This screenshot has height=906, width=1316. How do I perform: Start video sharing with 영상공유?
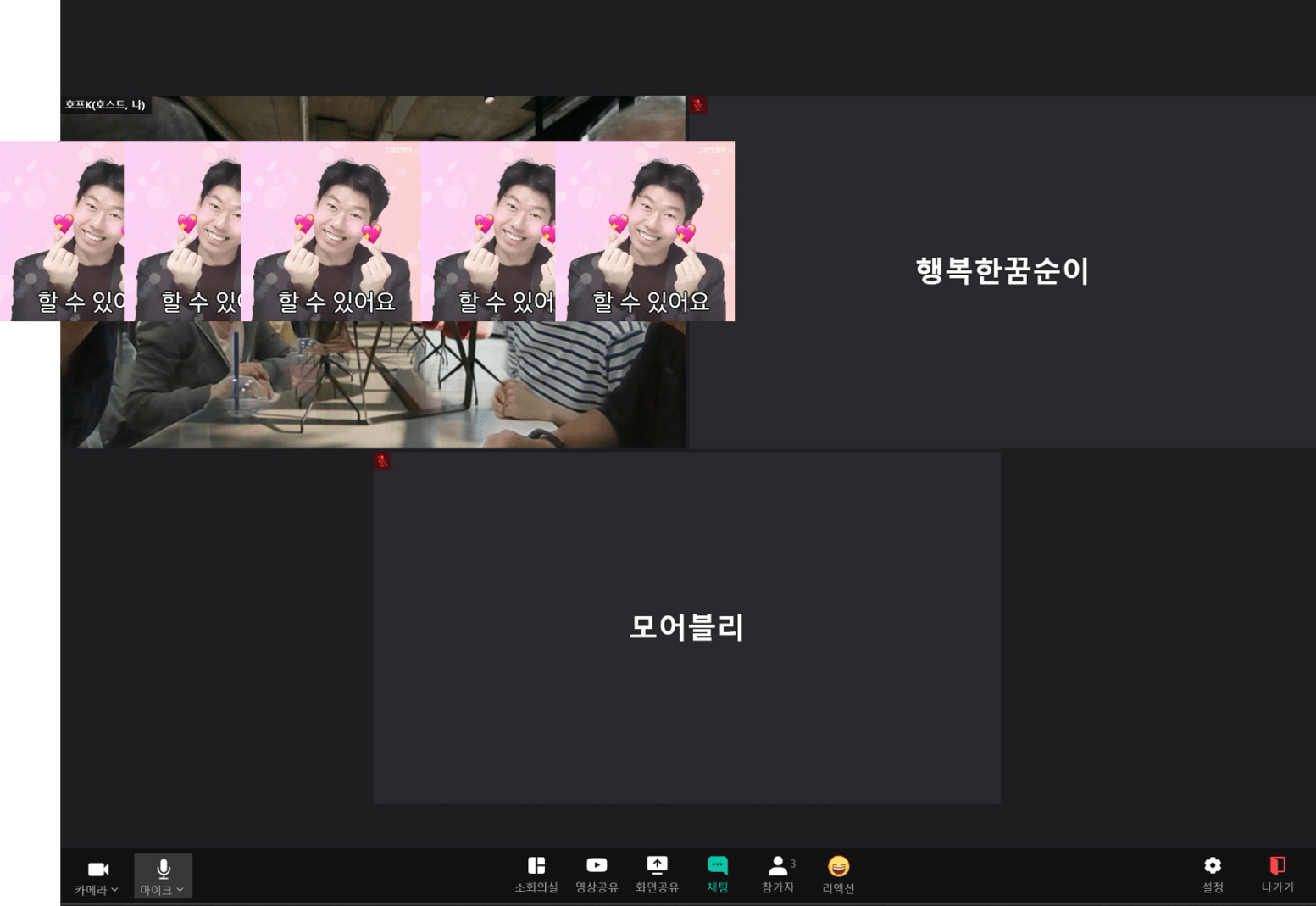point(597,874)
